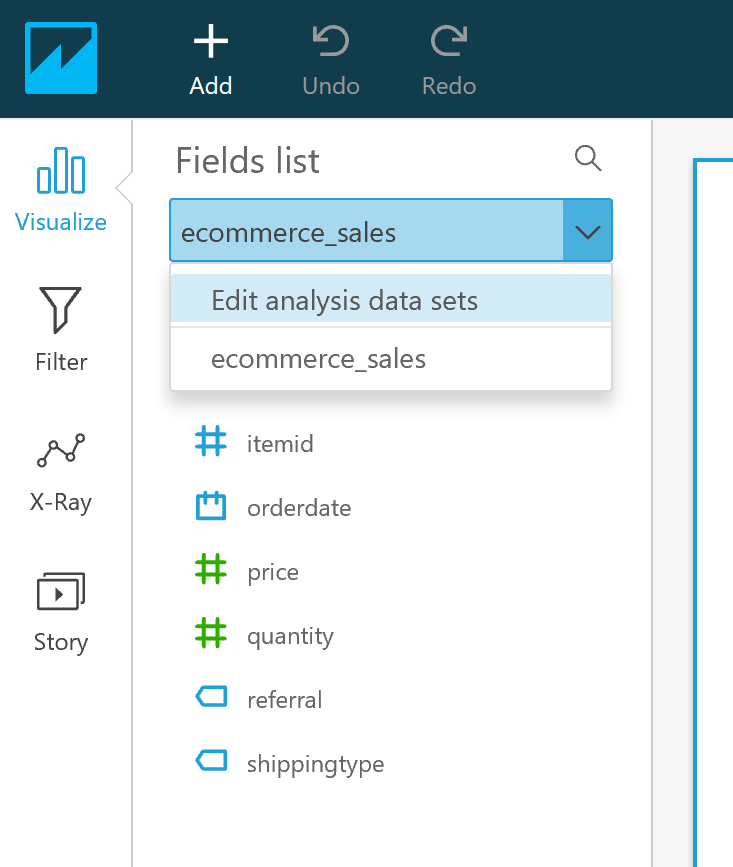733x867 pixels.
Task: Select the orderdate date field
Action: click(299, 507)
